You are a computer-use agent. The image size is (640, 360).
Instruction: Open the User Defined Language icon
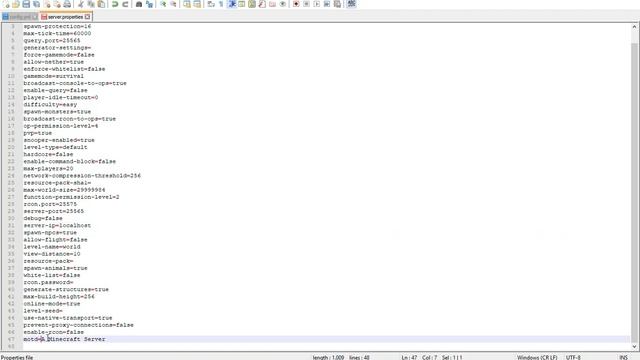(242, 4)
